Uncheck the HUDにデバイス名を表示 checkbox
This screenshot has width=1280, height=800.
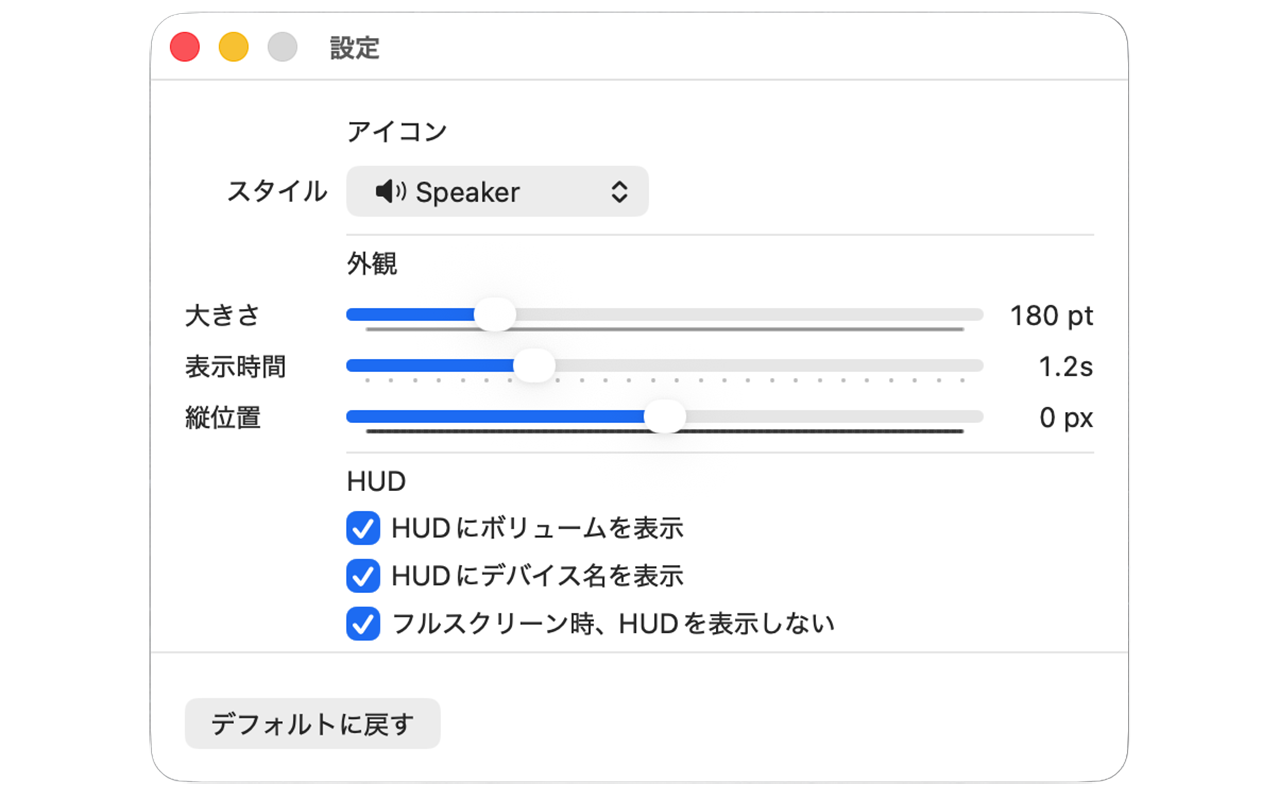[363, 576]
